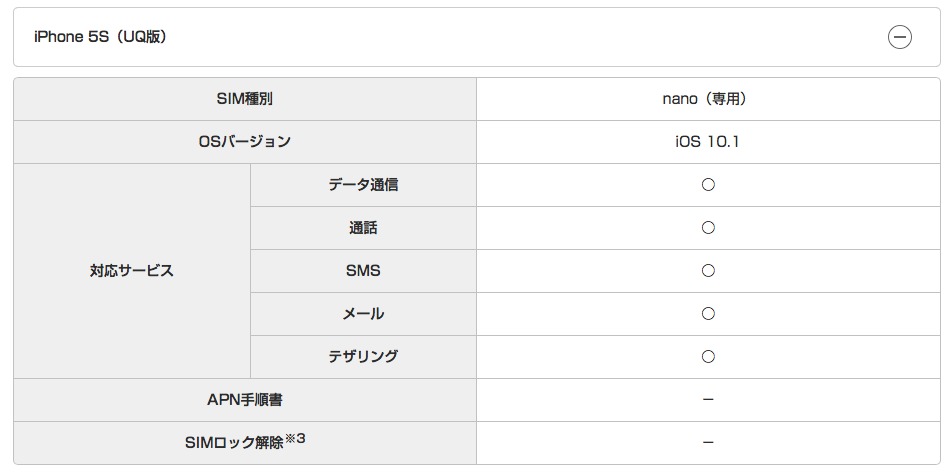Click the circle mark for メール
Viewport: 945px width, 476px height.
(x=708, y=314)
